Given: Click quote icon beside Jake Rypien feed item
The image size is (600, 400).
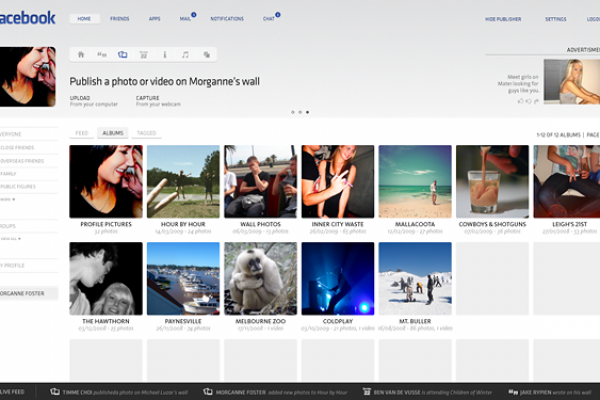Looking at the screenshot, I should point(513,392).
